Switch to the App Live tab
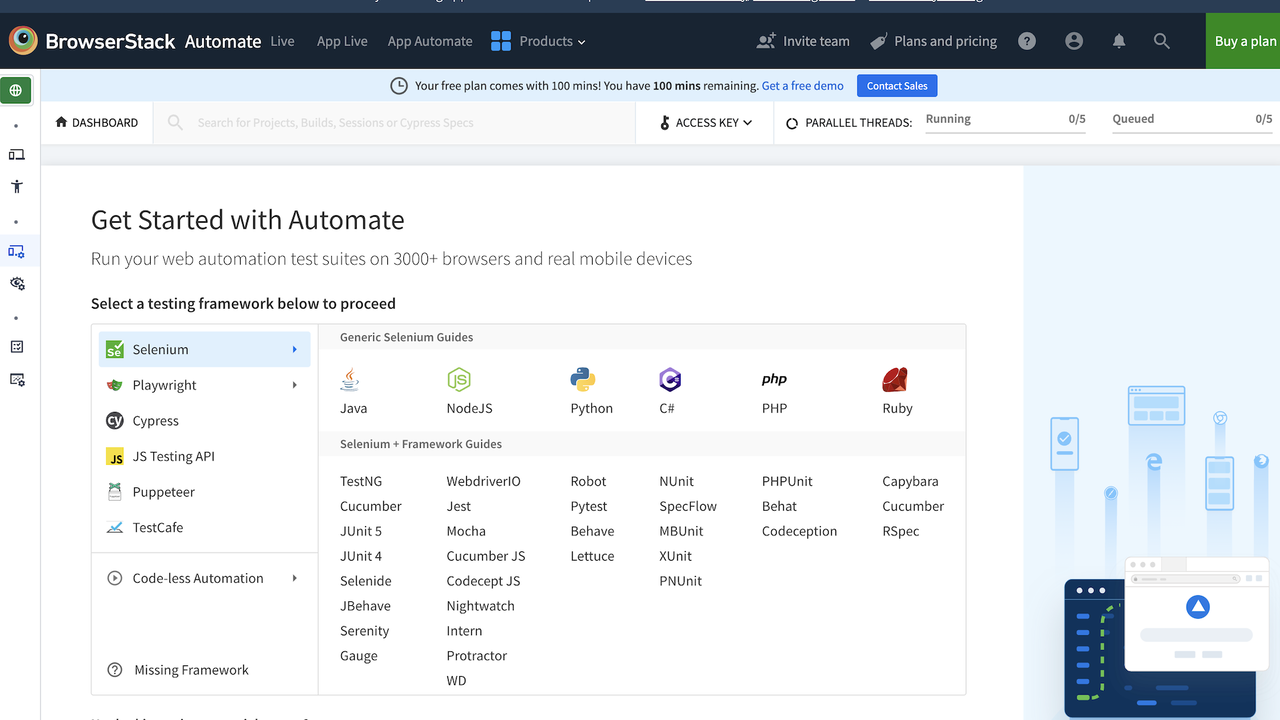Image resolution: width=1280 pixels, height=720 pixels. click(x=342, y=41)
